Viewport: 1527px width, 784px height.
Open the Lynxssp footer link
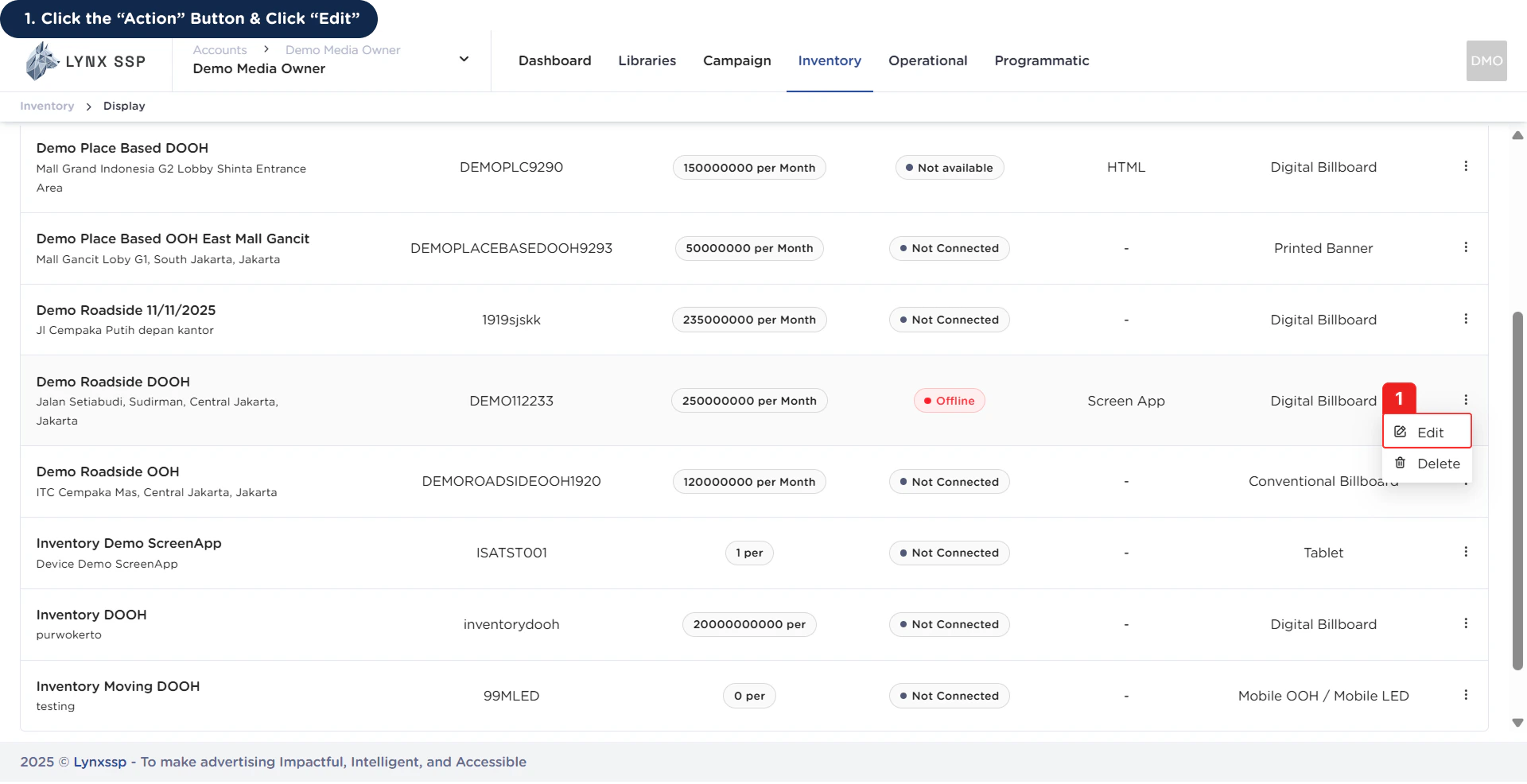[x=100, y=762]
